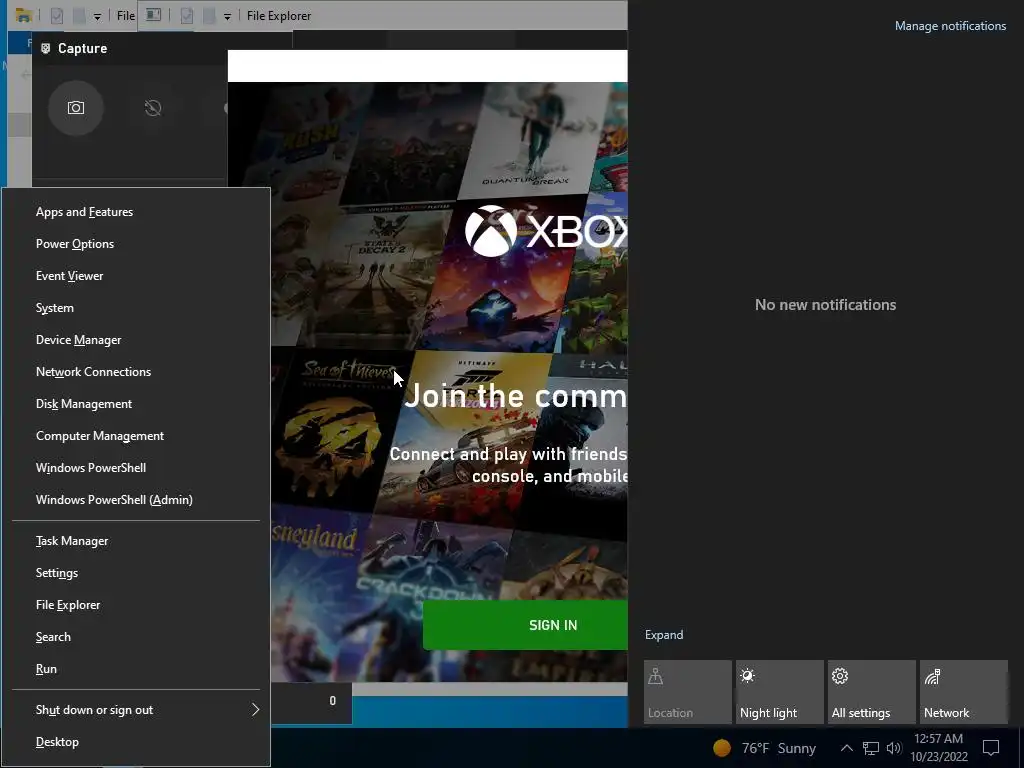Open the Network quick action tile

[x=964, y=692]
